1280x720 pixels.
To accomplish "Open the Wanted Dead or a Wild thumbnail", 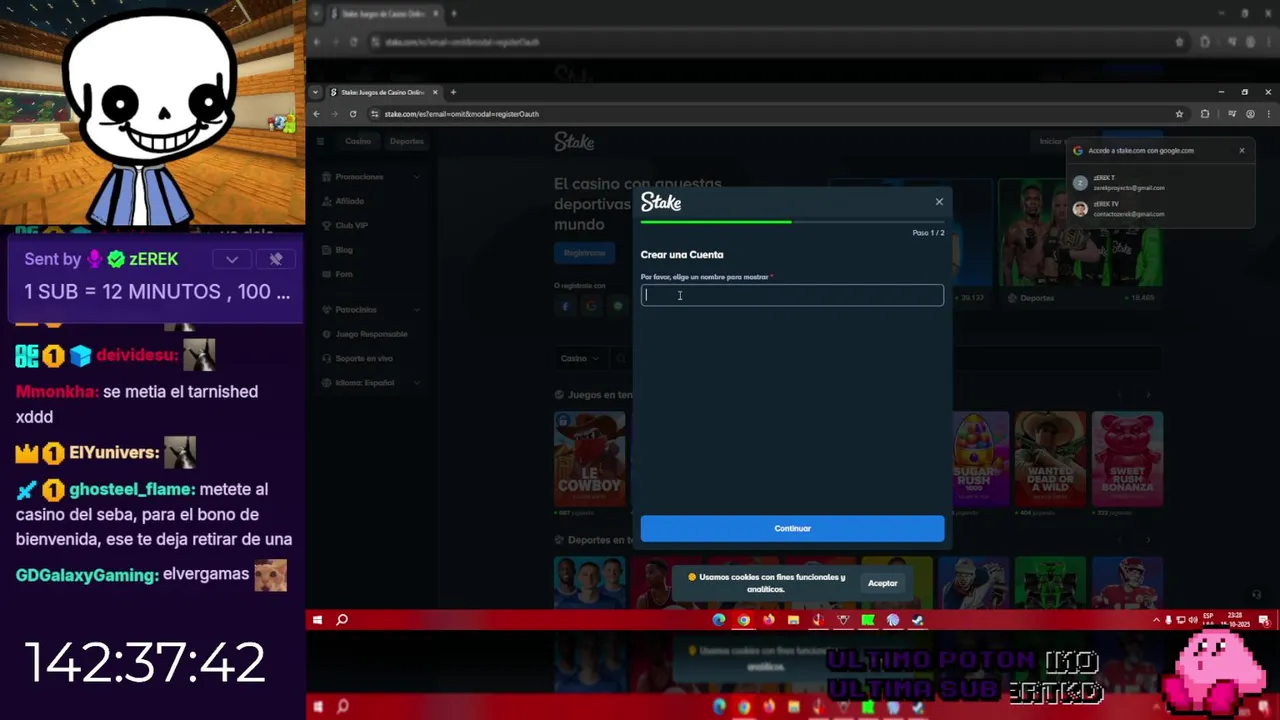I will tap(1050, 459).
